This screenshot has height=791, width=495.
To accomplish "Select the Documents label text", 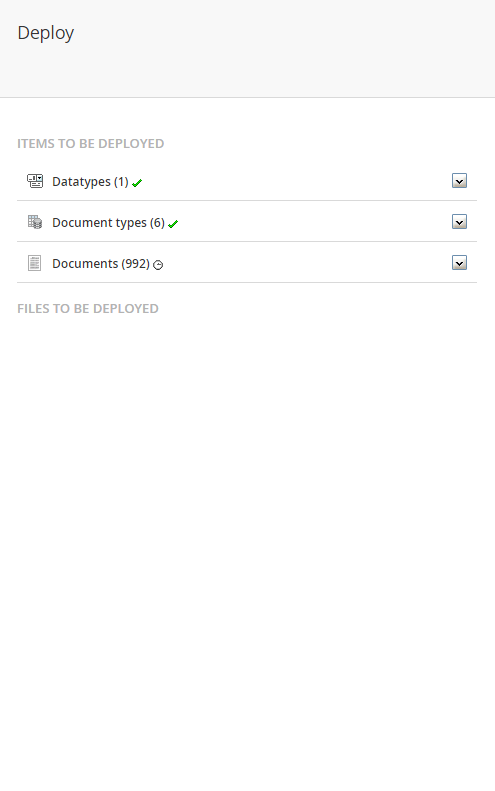I will pos(85,263).
